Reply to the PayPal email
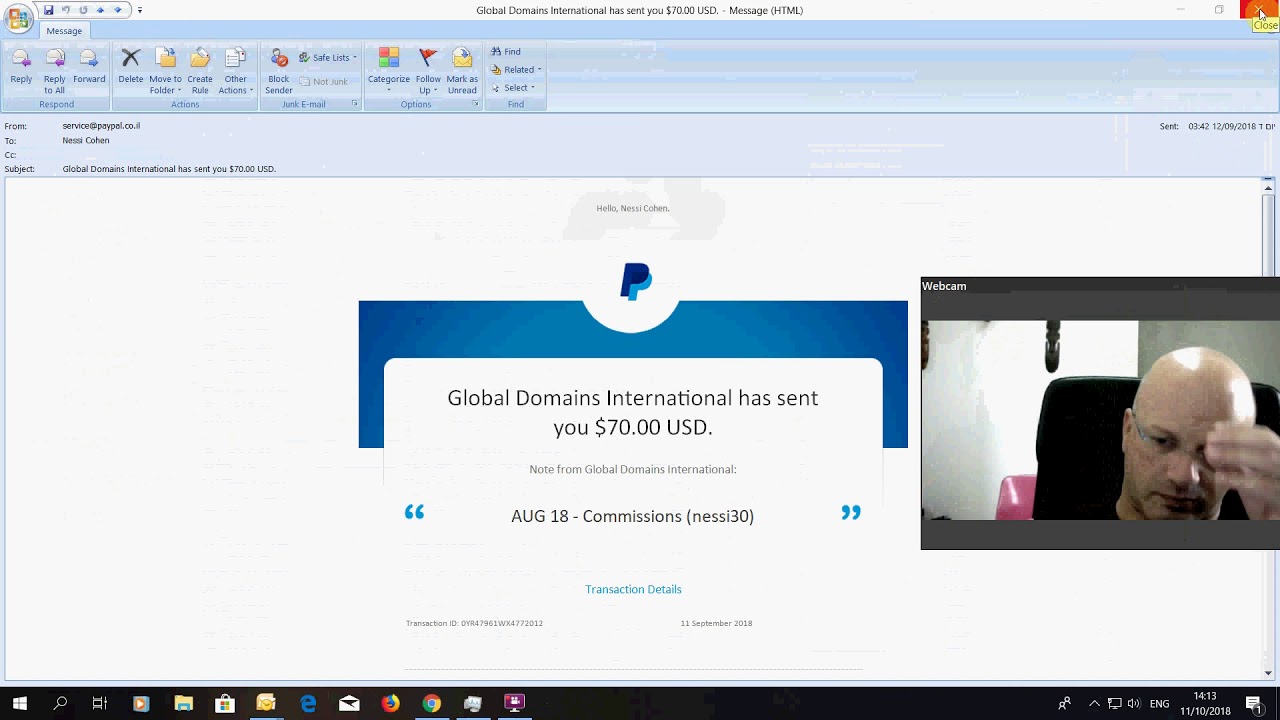The height and width of the screenshot is (720, 1280). point(21,70)
